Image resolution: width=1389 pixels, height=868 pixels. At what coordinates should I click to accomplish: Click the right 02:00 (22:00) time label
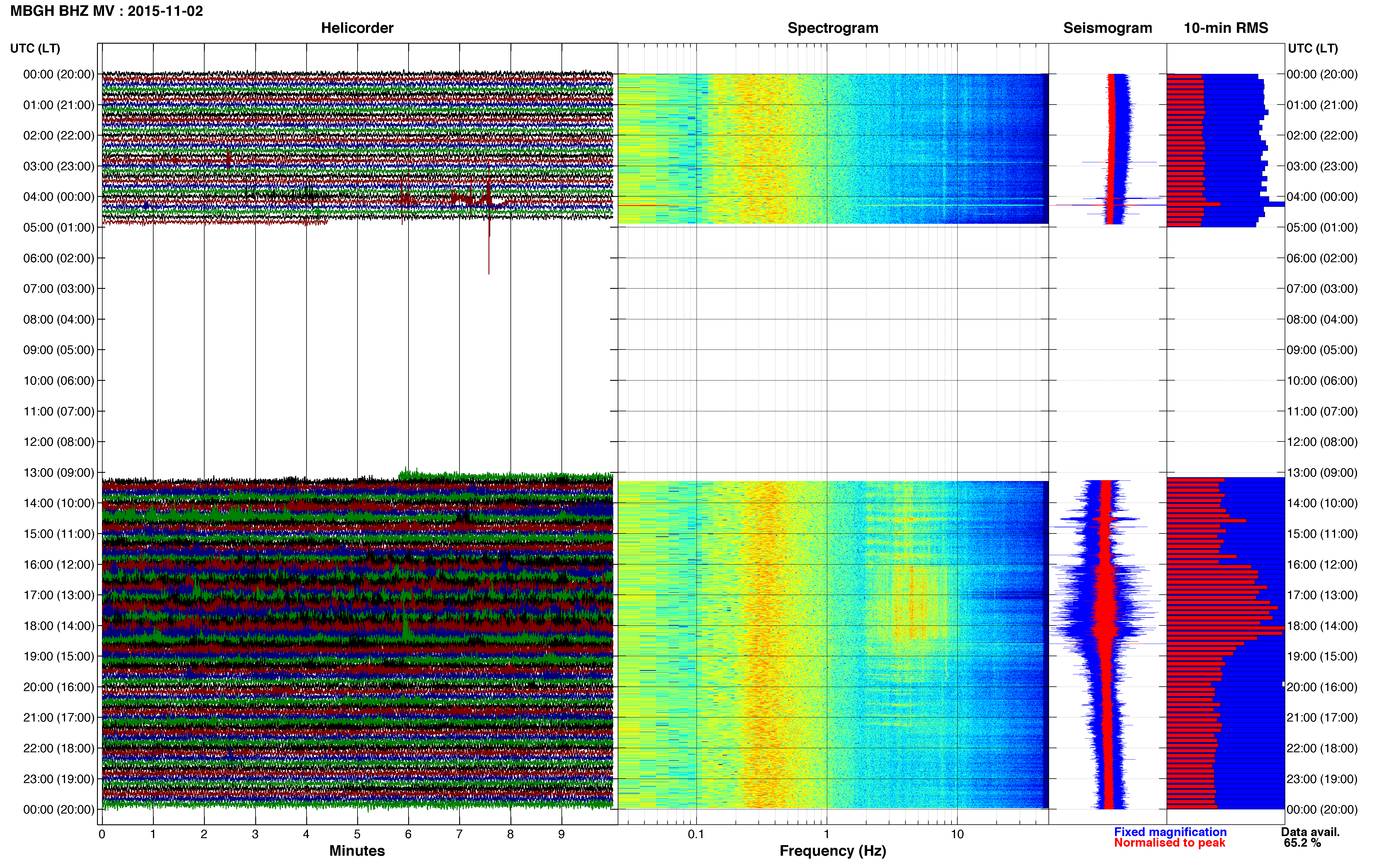click(x=1322, y=135)
